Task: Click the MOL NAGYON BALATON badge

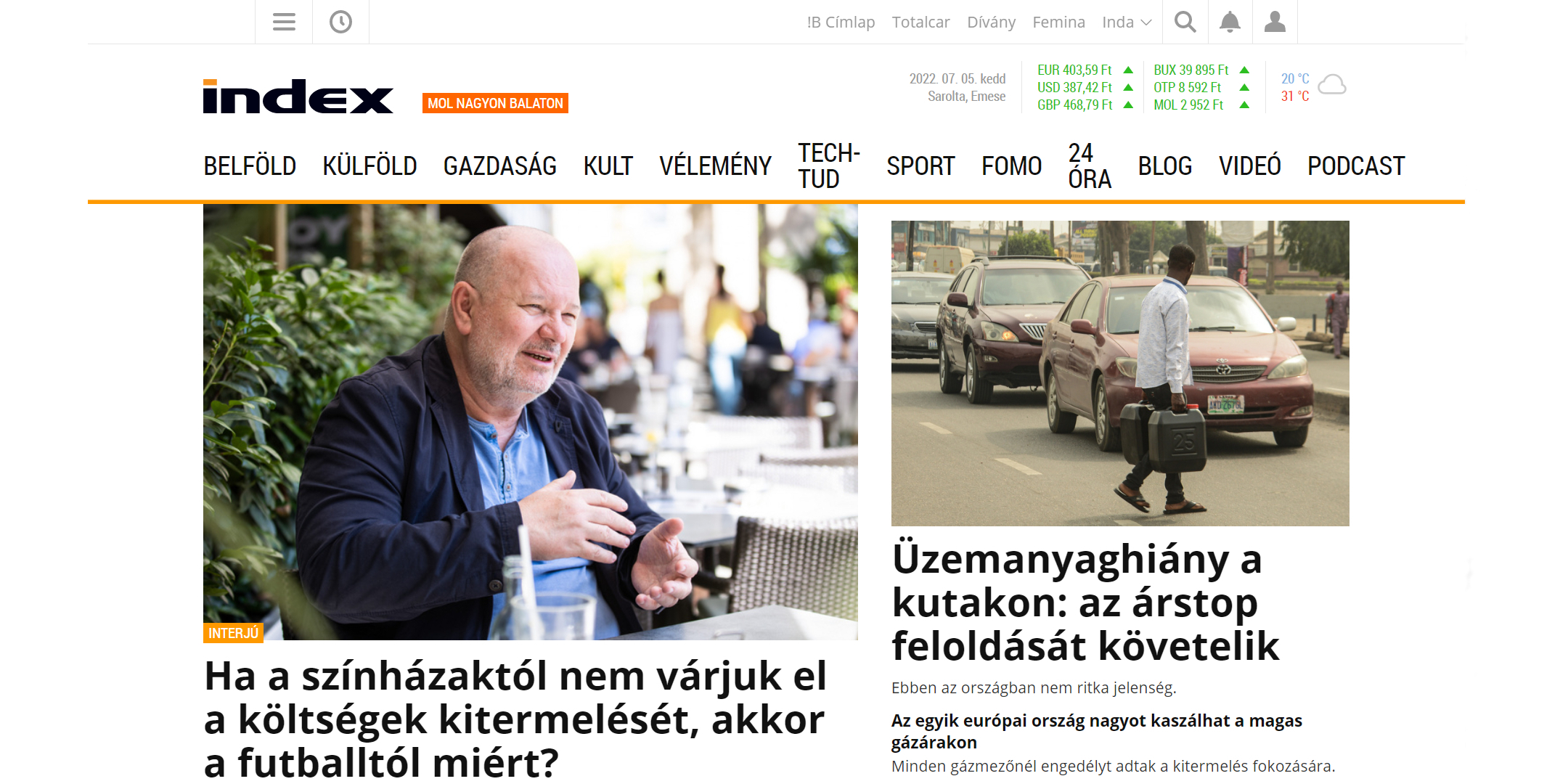Action: pyautogui.click(x=495, y=103)
